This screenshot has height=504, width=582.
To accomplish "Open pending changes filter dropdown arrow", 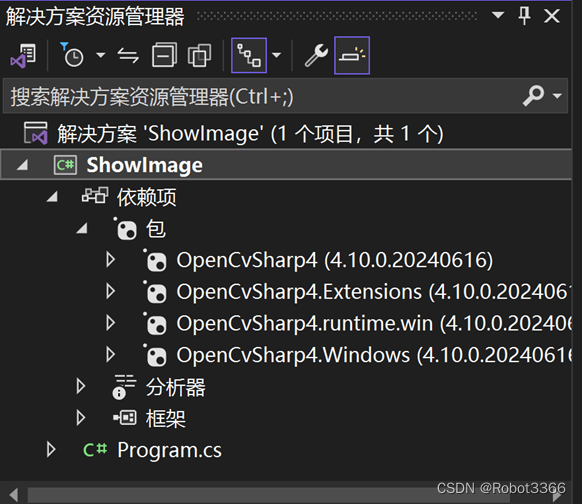I will (101, 55).
